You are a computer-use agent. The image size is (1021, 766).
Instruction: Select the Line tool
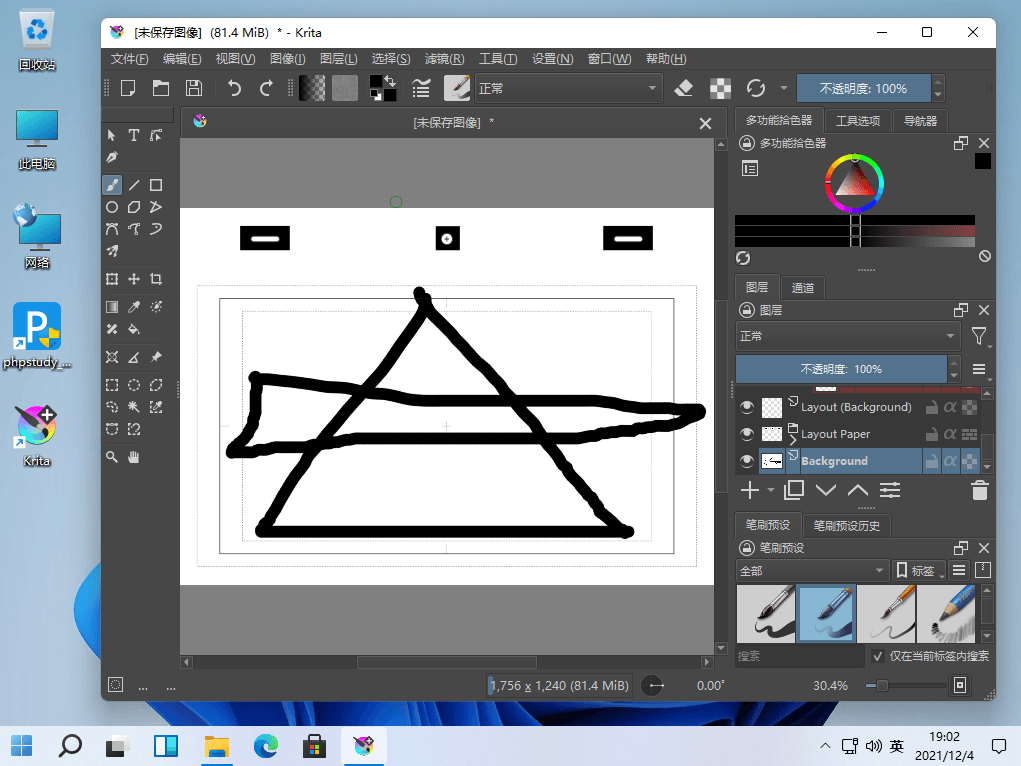point(134,185)
